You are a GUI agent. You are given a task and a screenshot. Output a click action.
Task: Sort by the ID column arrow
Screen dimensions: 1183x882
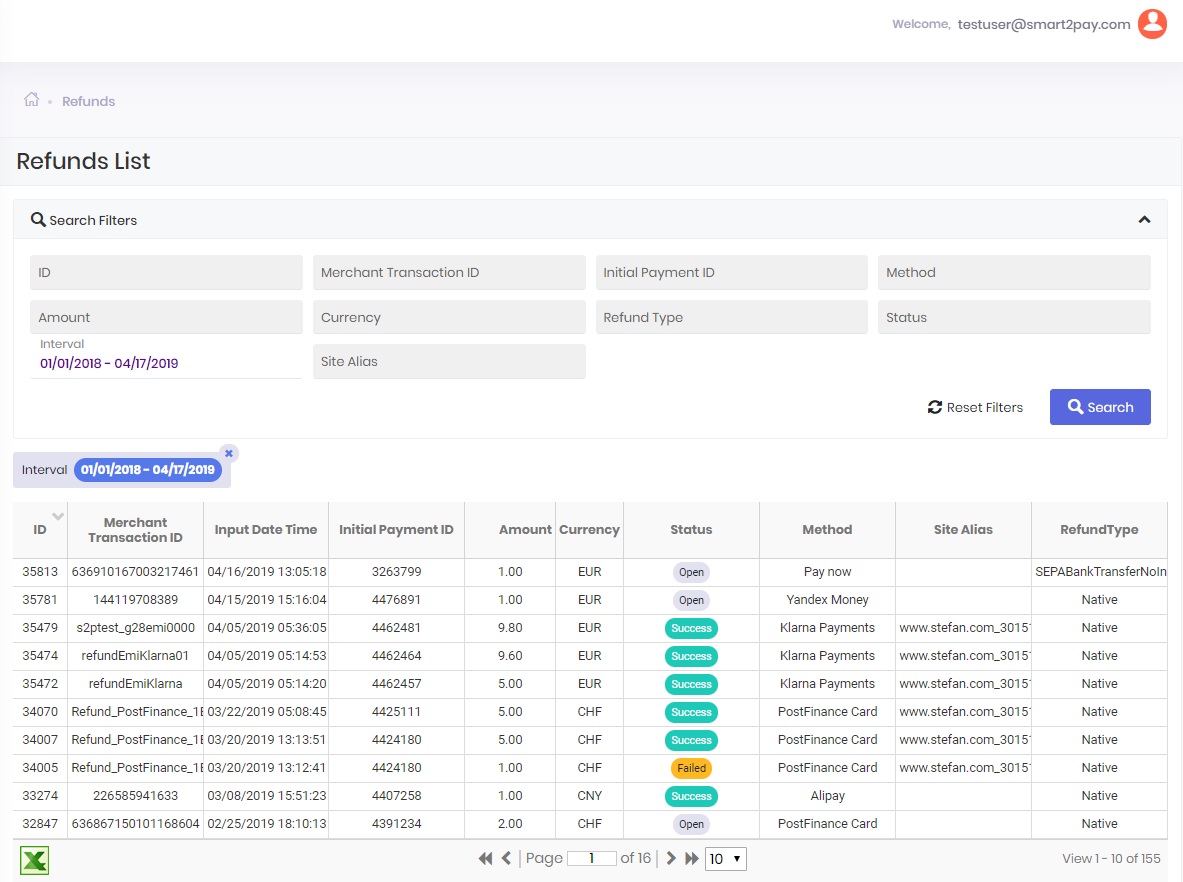[58, 517]
